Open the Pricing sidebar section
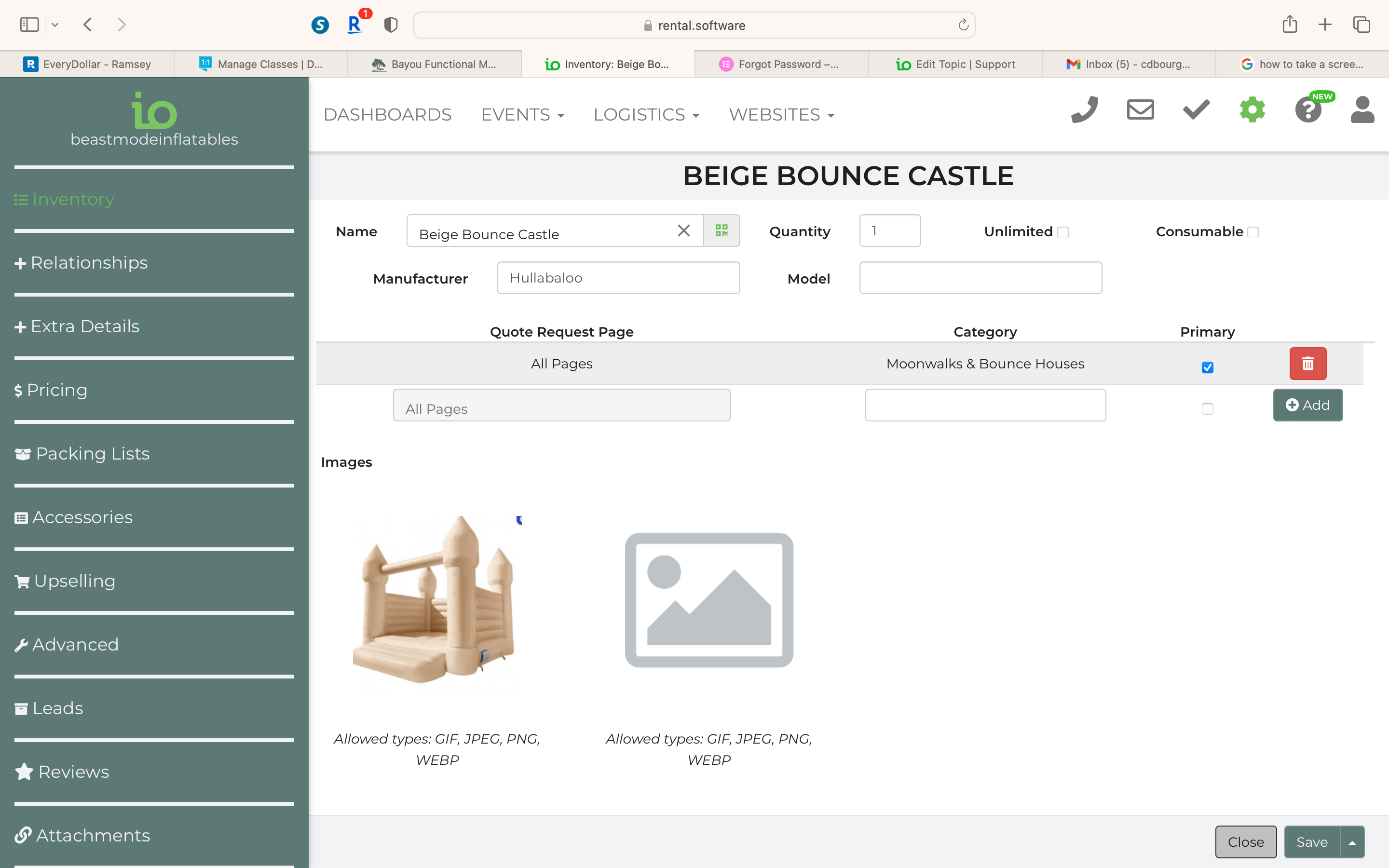1389x868 pixels. (x=57, y=390)
